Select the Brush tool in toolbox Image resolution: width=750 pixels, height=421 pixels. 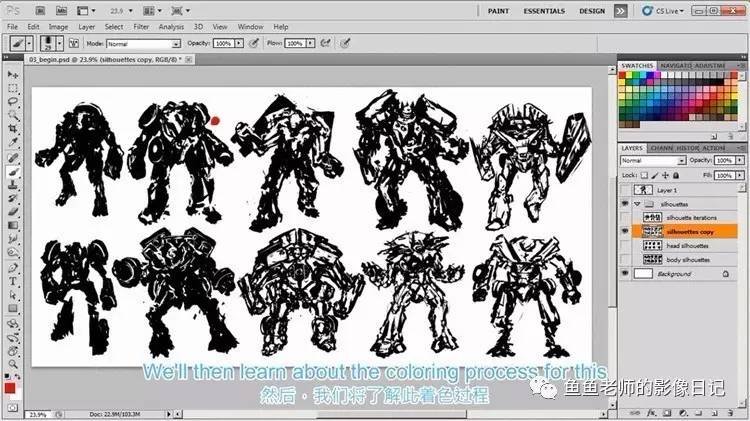point(13,172)
